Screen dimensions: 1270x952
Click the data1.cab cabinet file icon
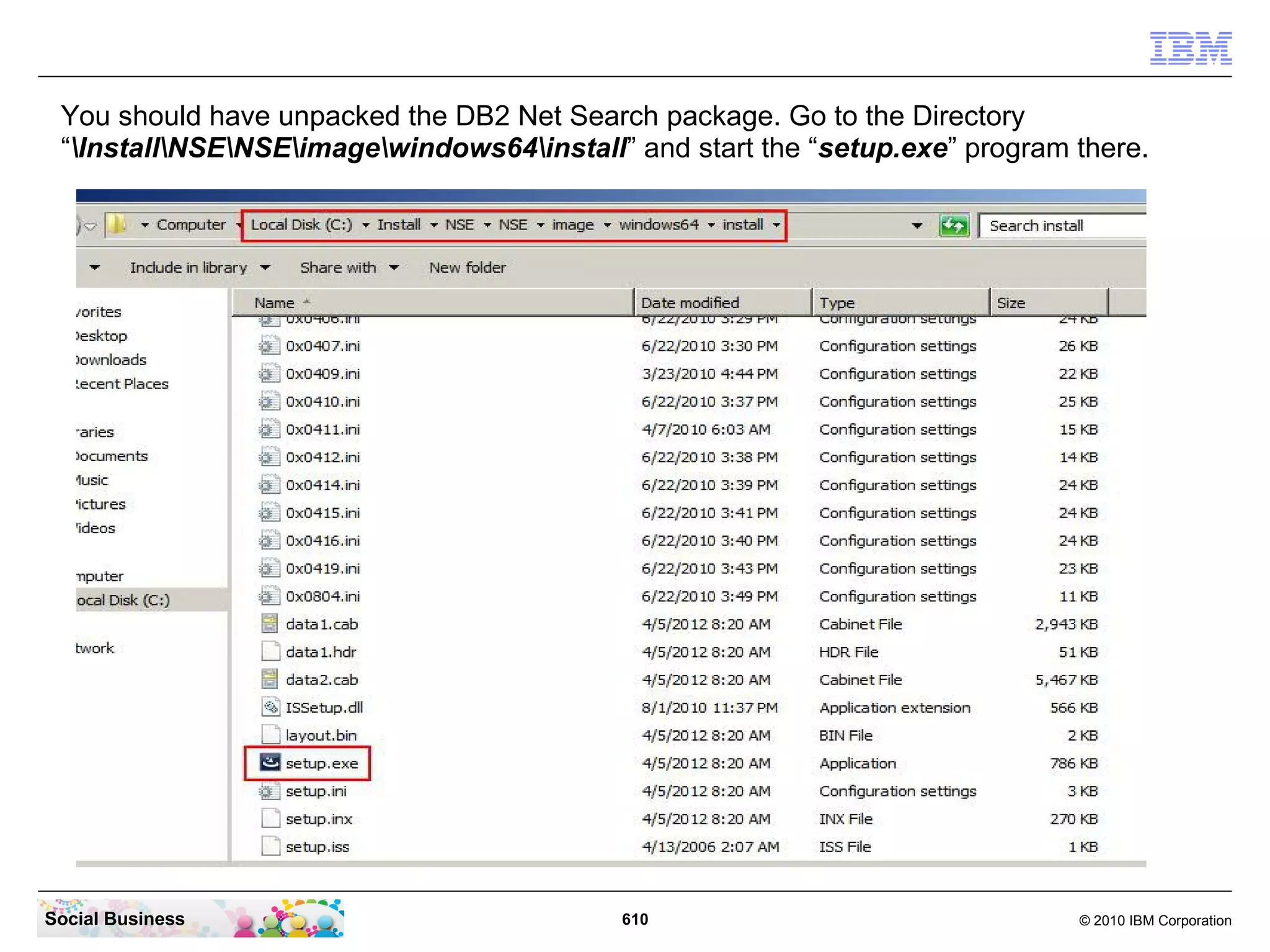270,624
